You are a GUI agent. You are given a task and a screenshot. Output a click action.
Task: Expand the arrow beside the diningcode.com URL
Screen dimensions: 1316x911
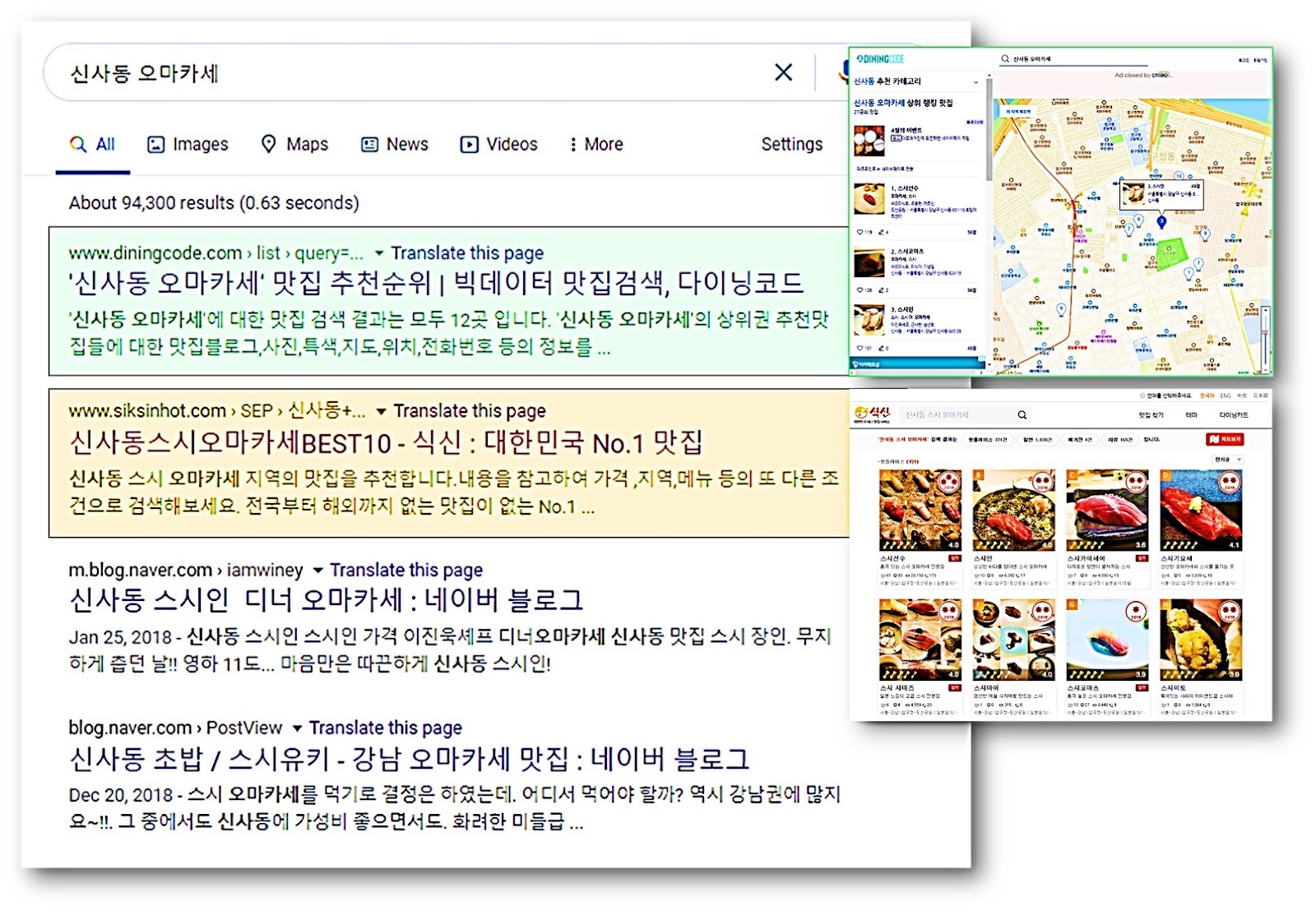click(379, 253)
